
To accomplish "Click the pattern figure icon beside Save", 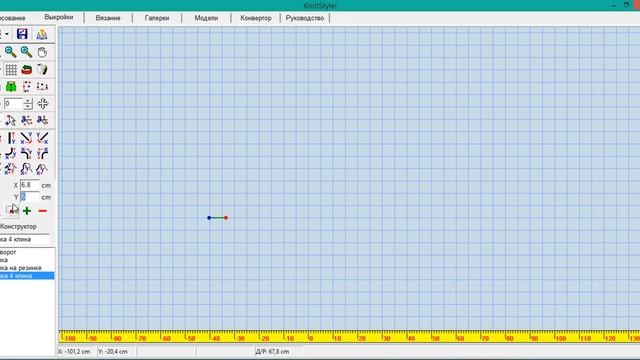I will click(x=42, y=34).
